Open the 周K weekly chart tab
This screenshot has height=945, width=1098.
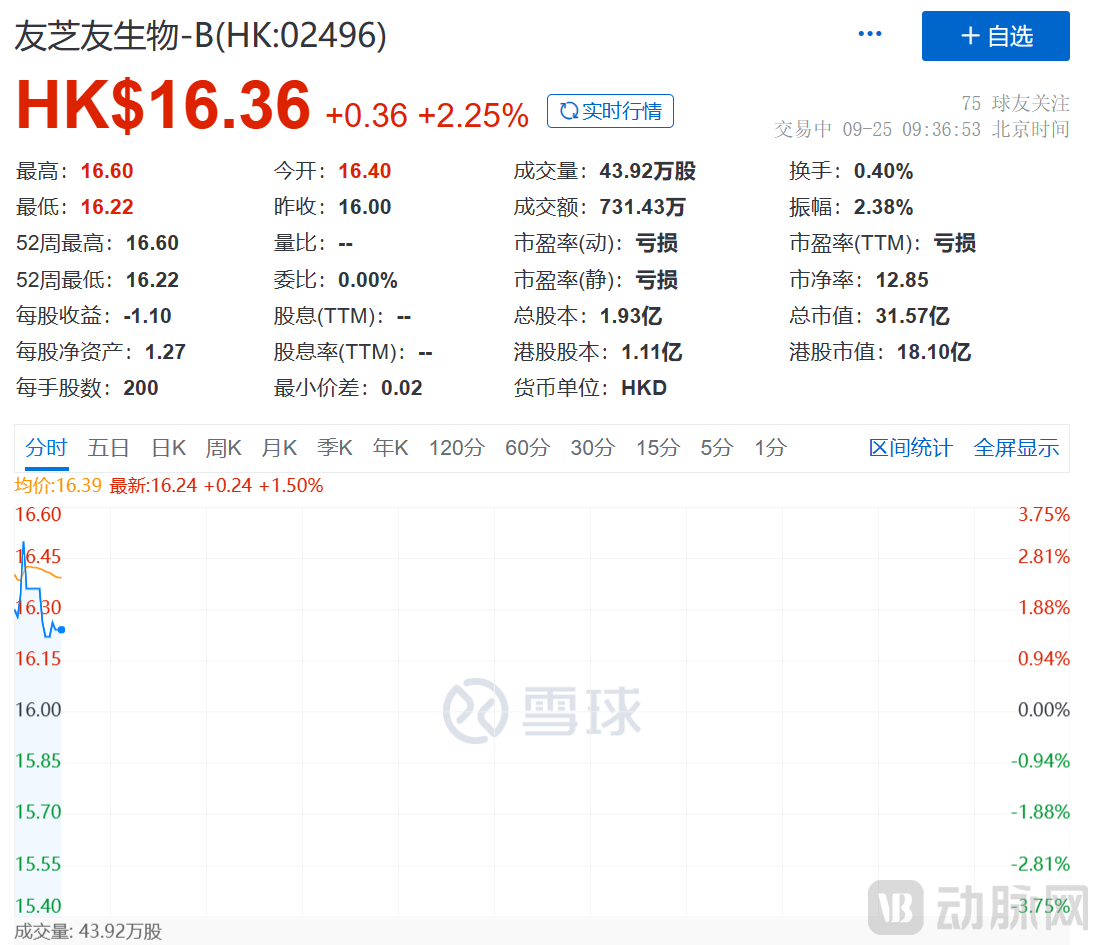[x=223, y=448]
